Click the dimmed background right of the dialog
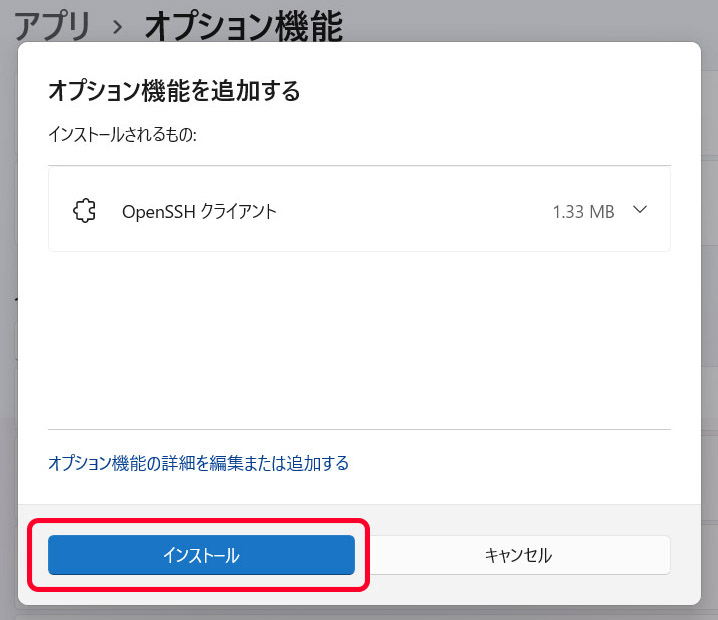The image size is (718, 620). [709, 321]
